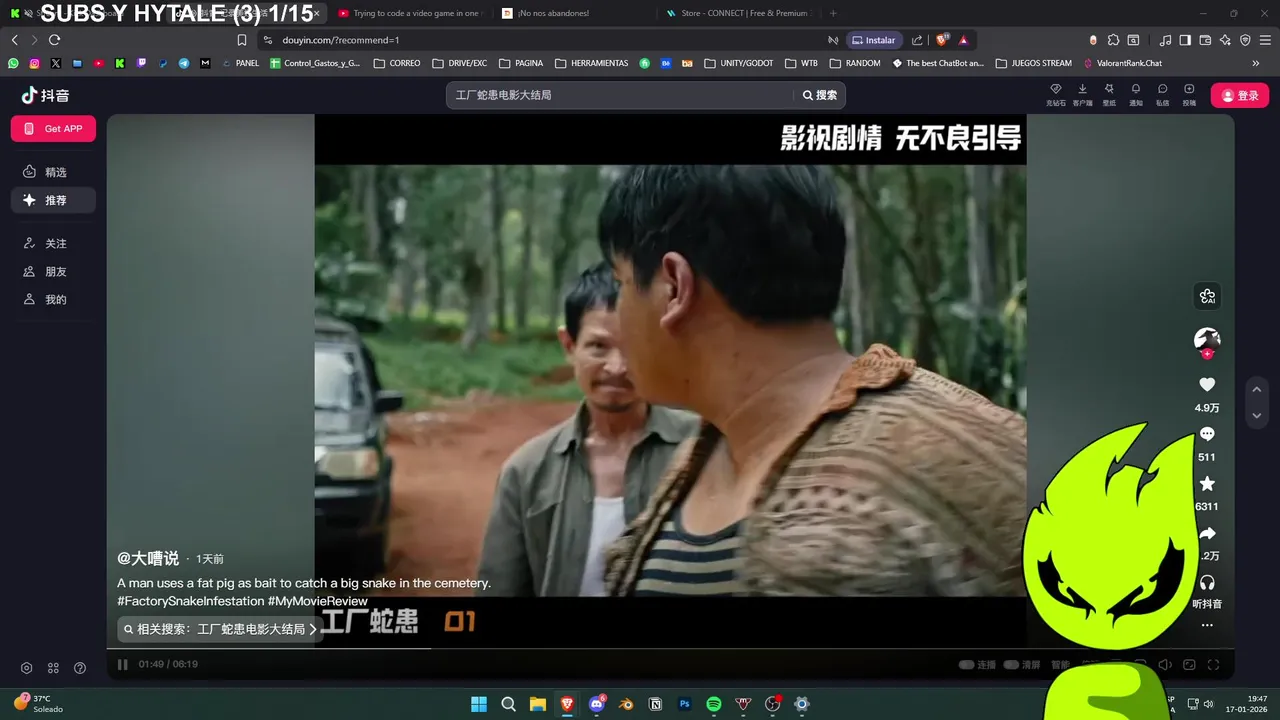The width and height of the screenshot is (1280, 720).
Task: Click into the Douyin search field
Action: 620,95
